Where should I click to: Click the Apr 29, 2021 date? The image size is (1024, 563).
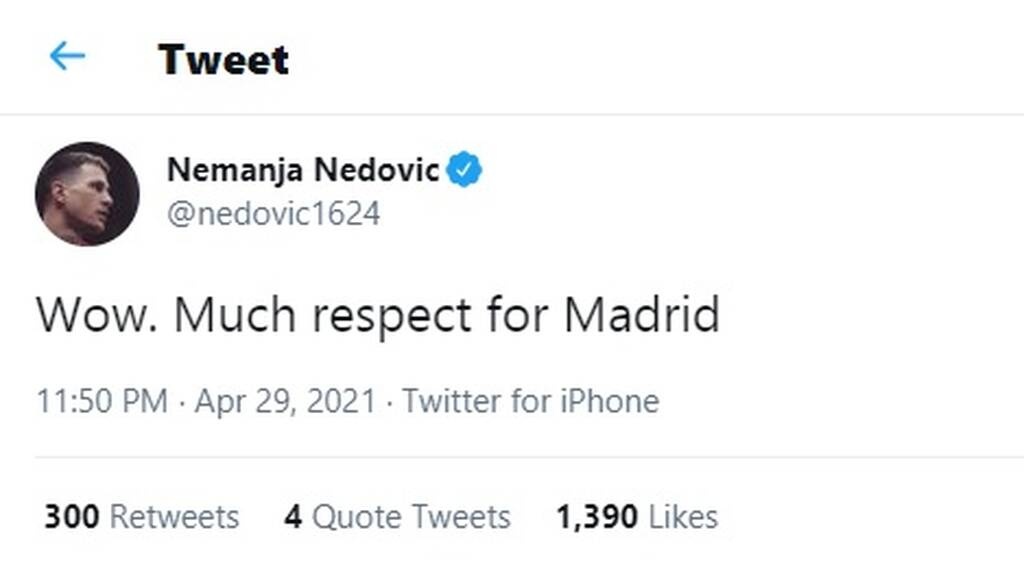coord(285,402)
